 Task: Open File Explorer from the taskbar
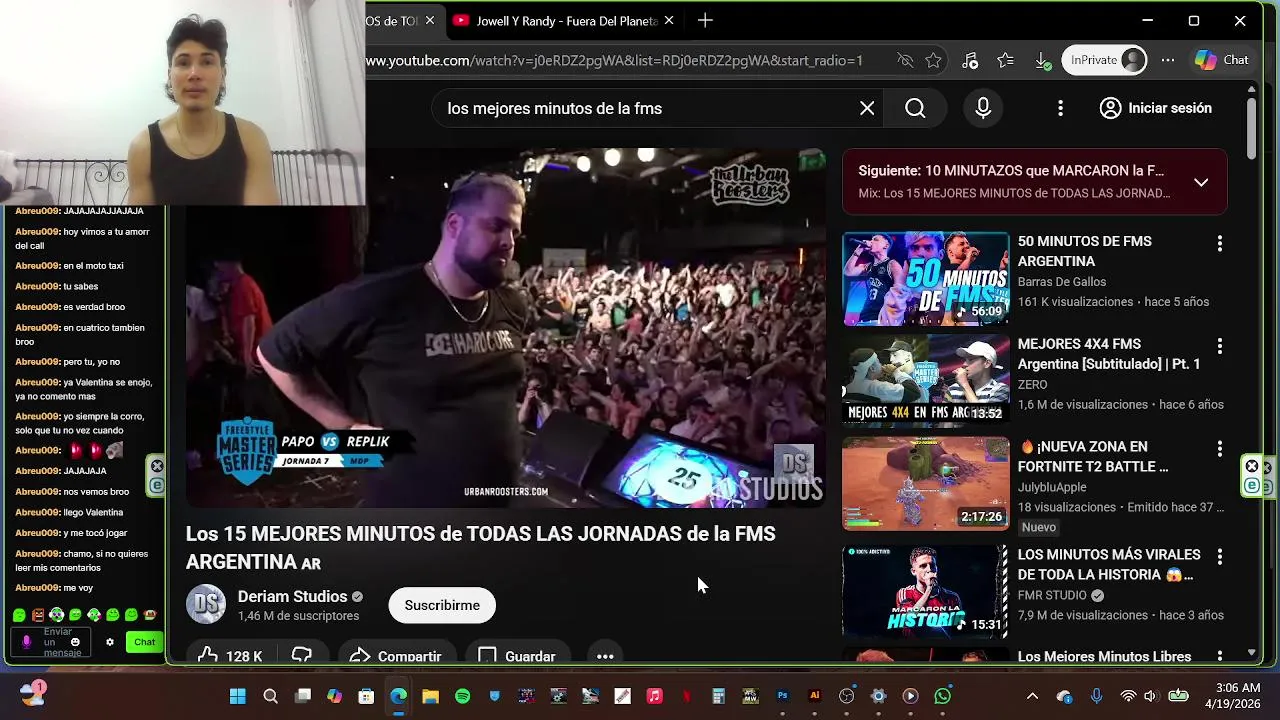click(430, 696)
